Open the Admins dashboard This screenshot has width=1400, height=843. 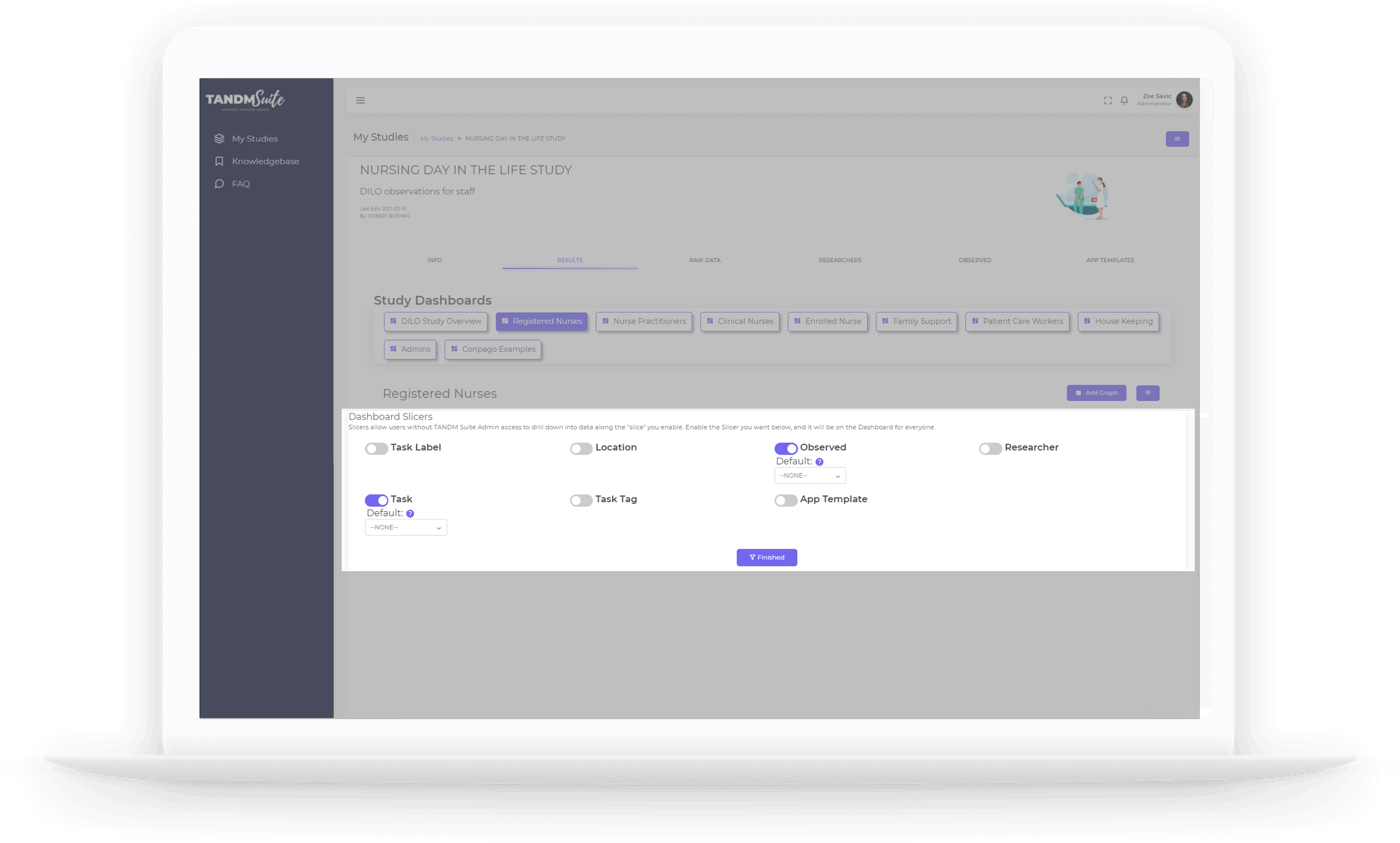410,349
